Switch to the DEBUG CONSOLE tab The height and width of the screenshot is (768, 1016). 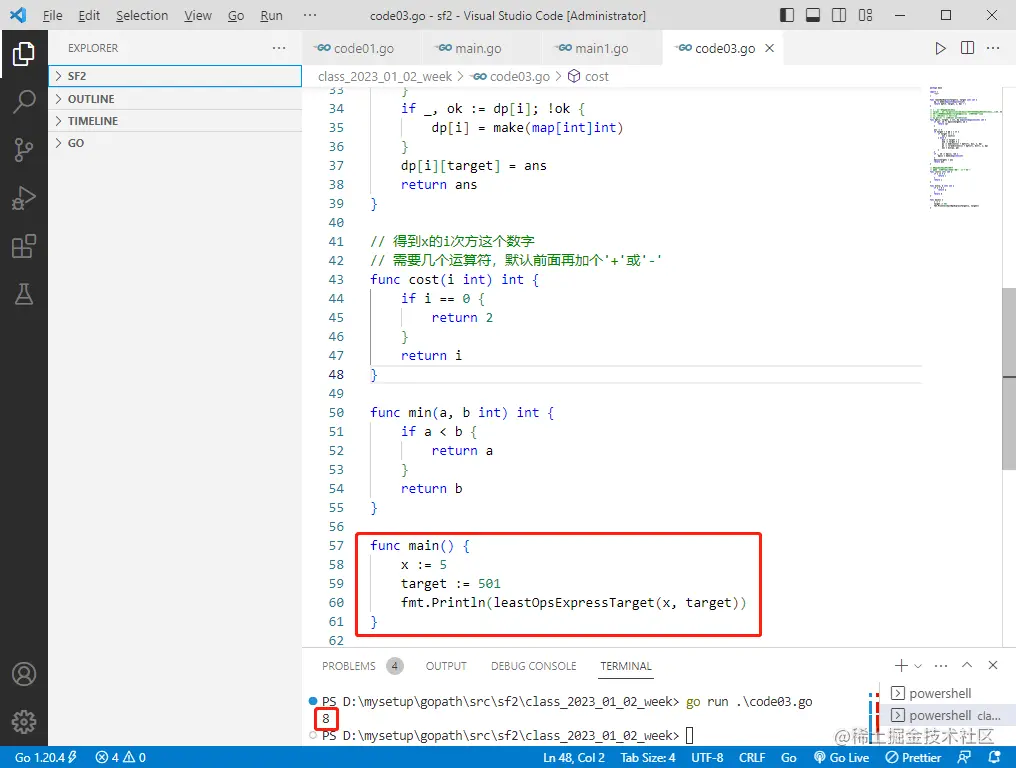[x=533, y=666]
